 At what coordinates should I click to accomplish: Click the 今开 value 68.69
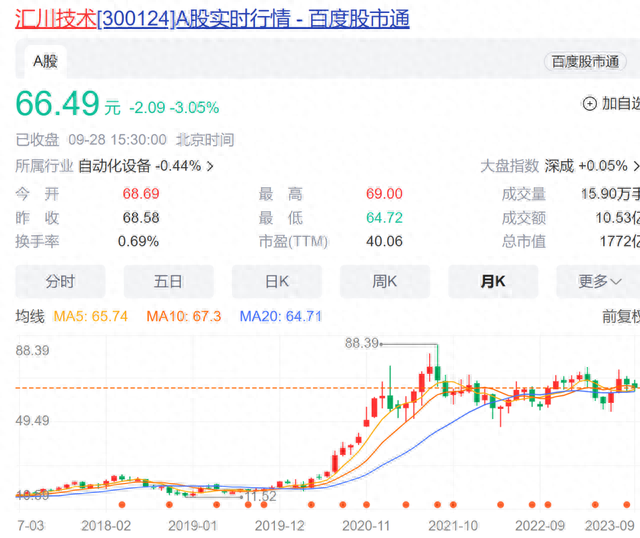click(141, 193)
